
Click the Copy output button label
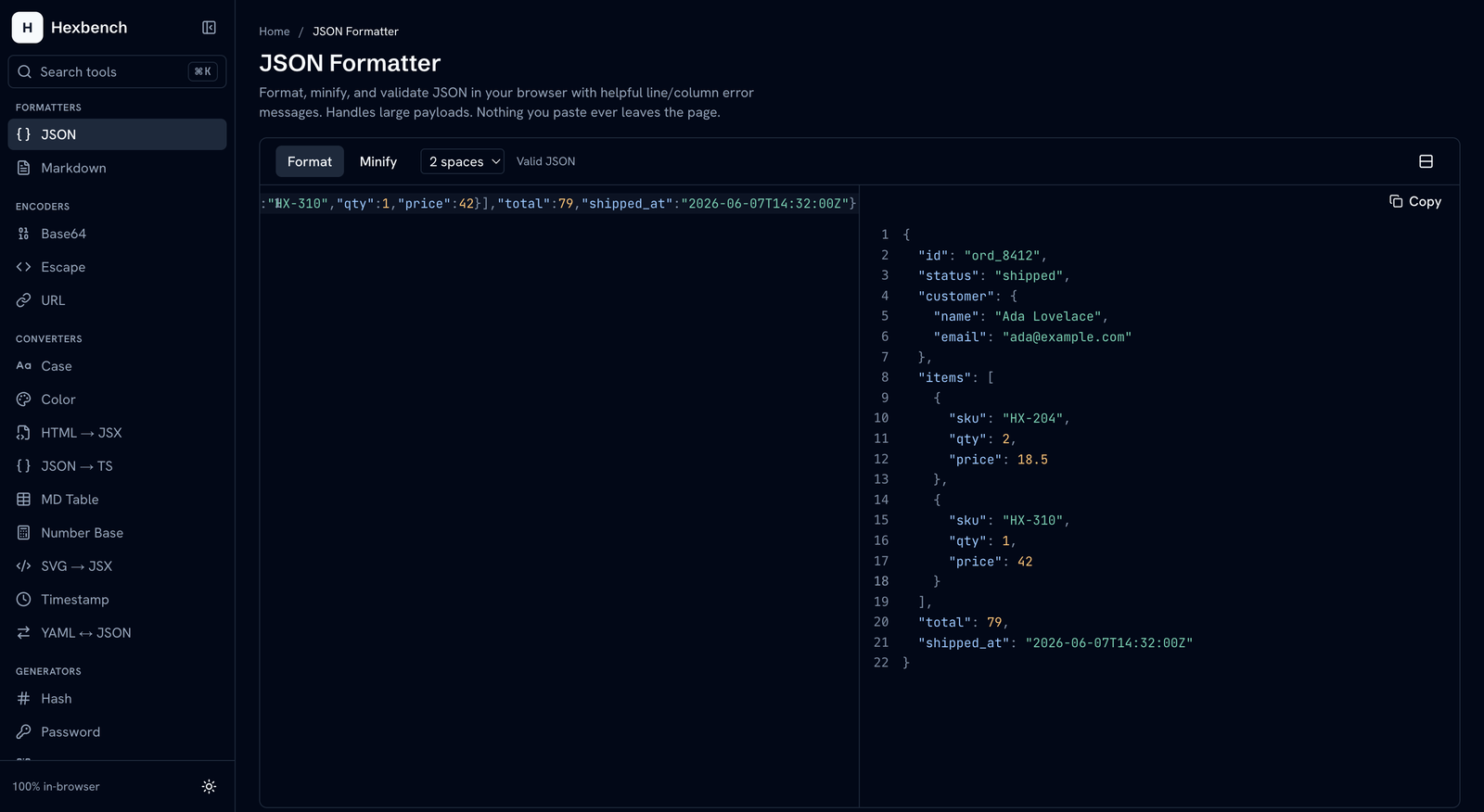pos(1425,201)
